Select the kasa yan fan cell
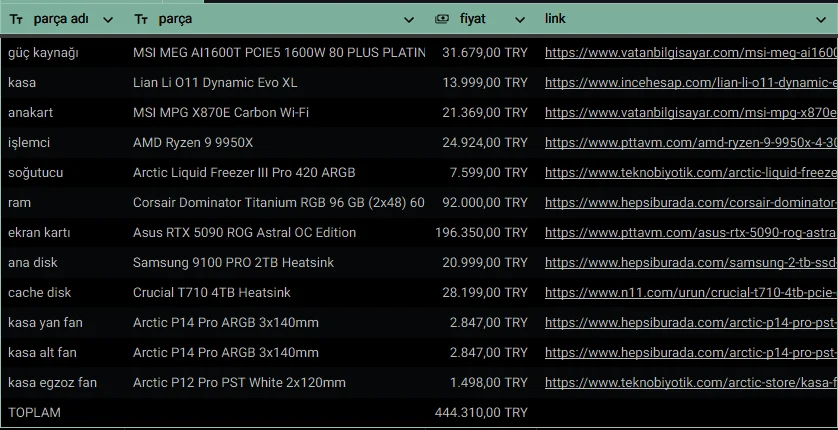838x430 pixels. tap(64, 323)
